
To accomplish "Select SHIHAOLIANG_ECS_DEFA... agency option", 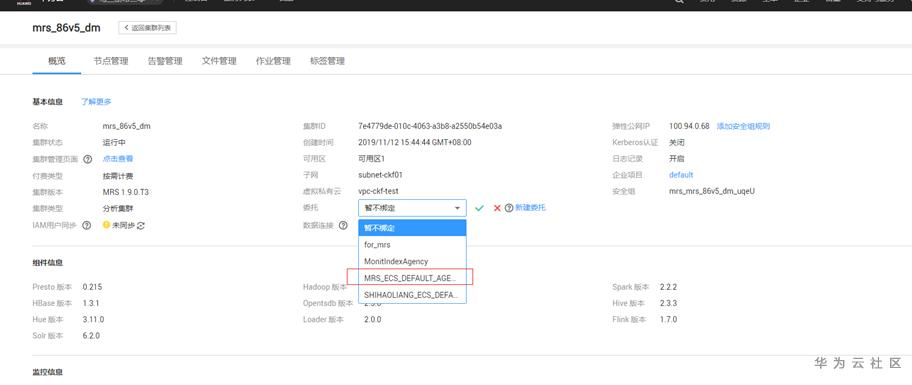I will [412, 295].
